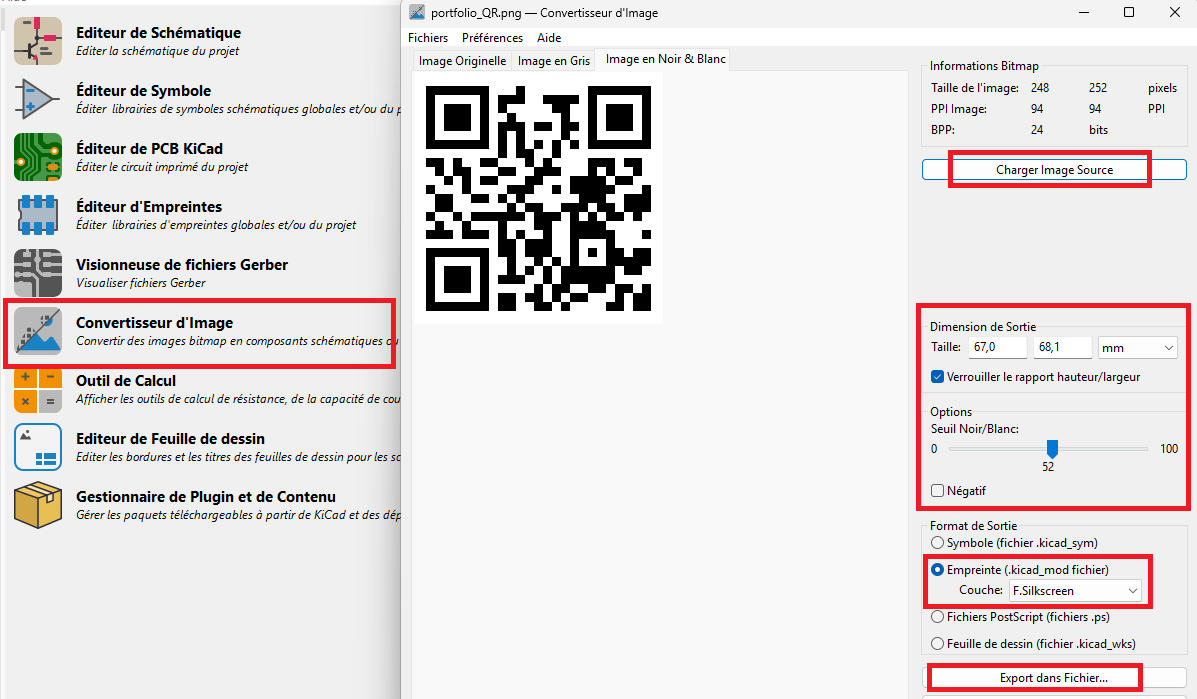Open the Editeur de Schématique icon
Viewport: 1197px width, 699px height.
(x=37, y=41)
